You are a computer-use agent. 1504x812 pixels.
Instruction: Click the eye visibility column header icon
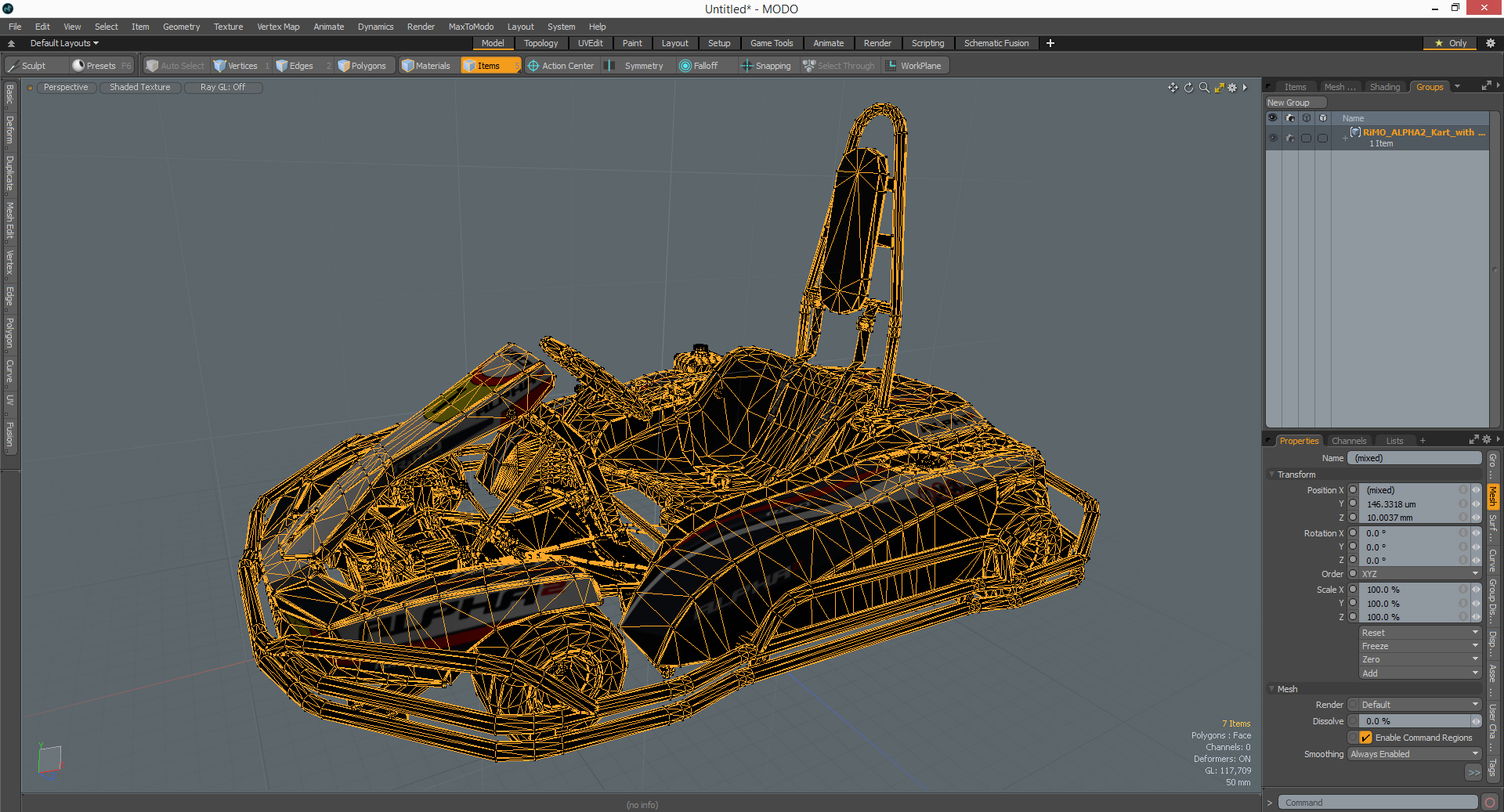coord(1273,118)
